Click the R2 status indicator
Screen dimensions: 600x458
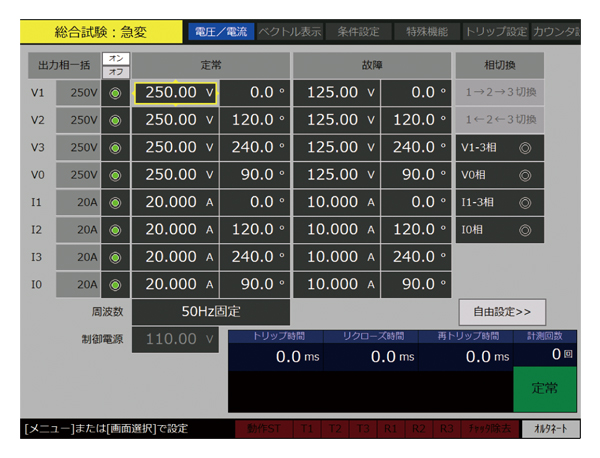pyautogui.click(x=420, y=429)
